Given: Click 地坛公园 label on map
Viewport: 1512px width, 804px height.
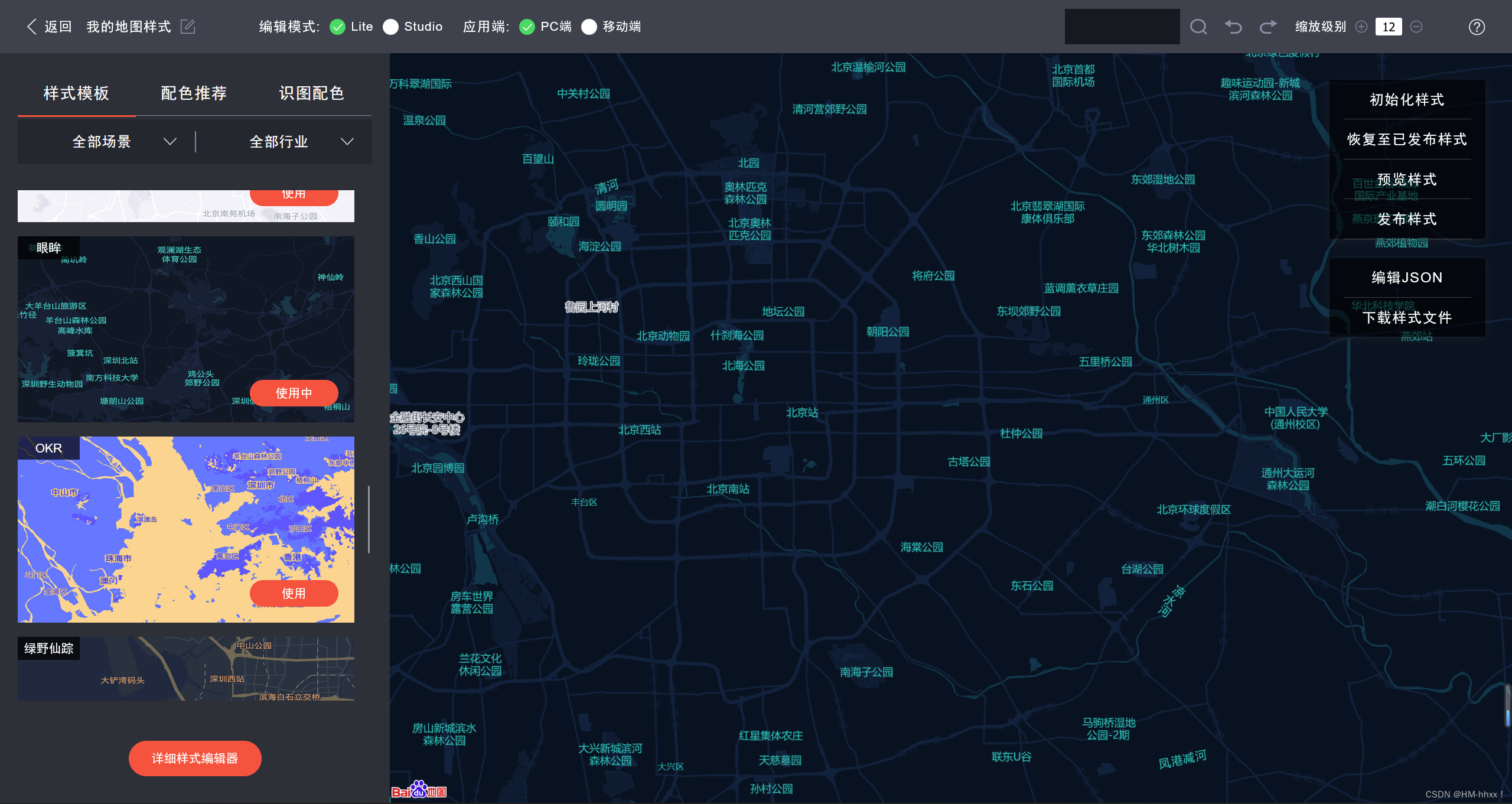Looking at the screenshot, I should coord(783,311).
